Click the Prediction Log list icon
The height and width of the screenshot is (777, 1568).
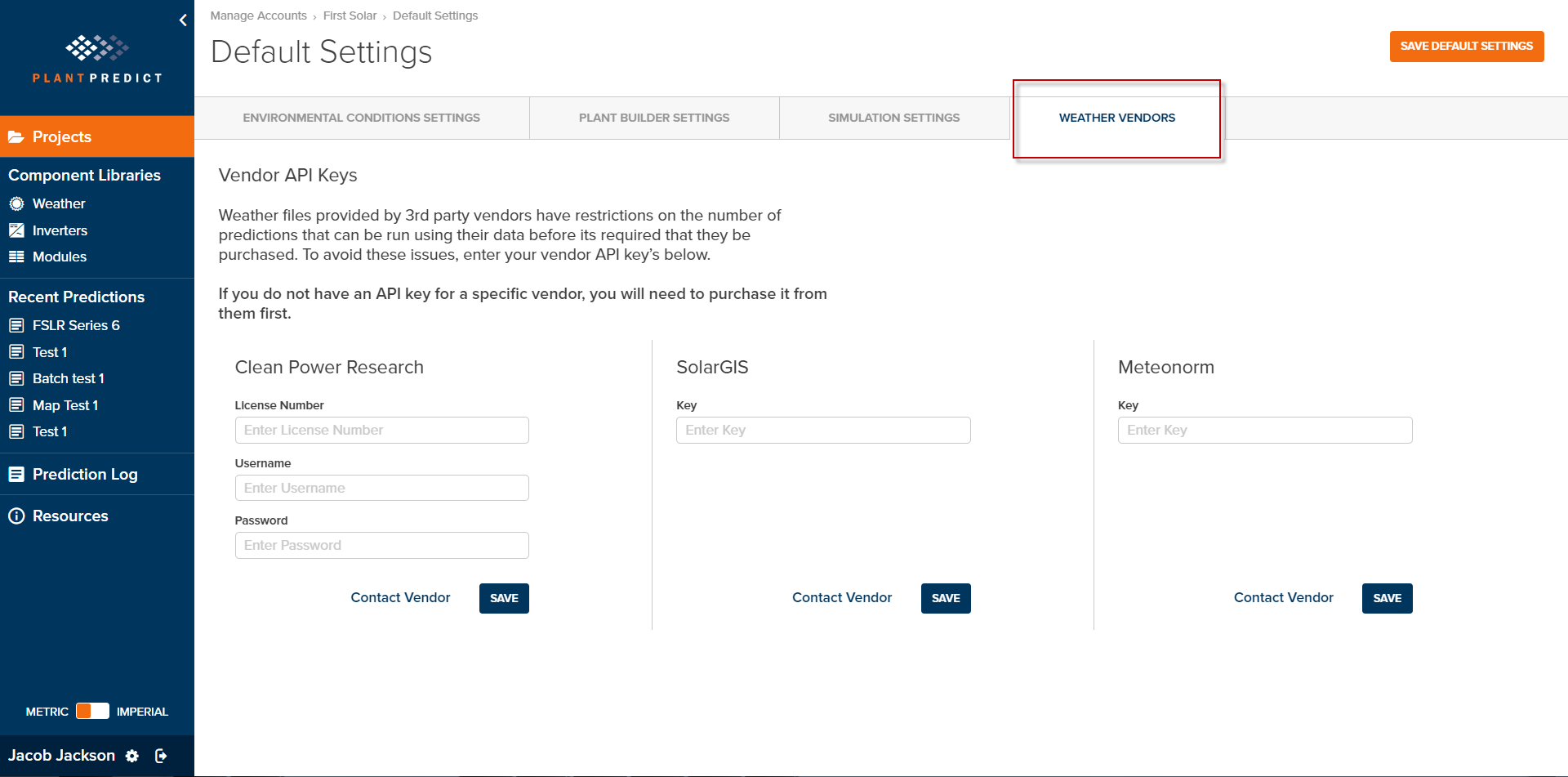click(16, 474)
